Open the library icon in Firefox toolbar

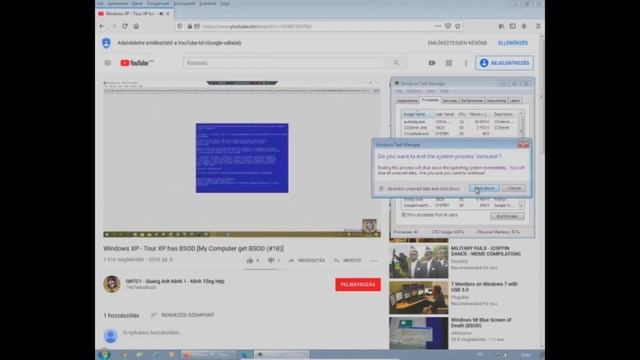[501, 26]
